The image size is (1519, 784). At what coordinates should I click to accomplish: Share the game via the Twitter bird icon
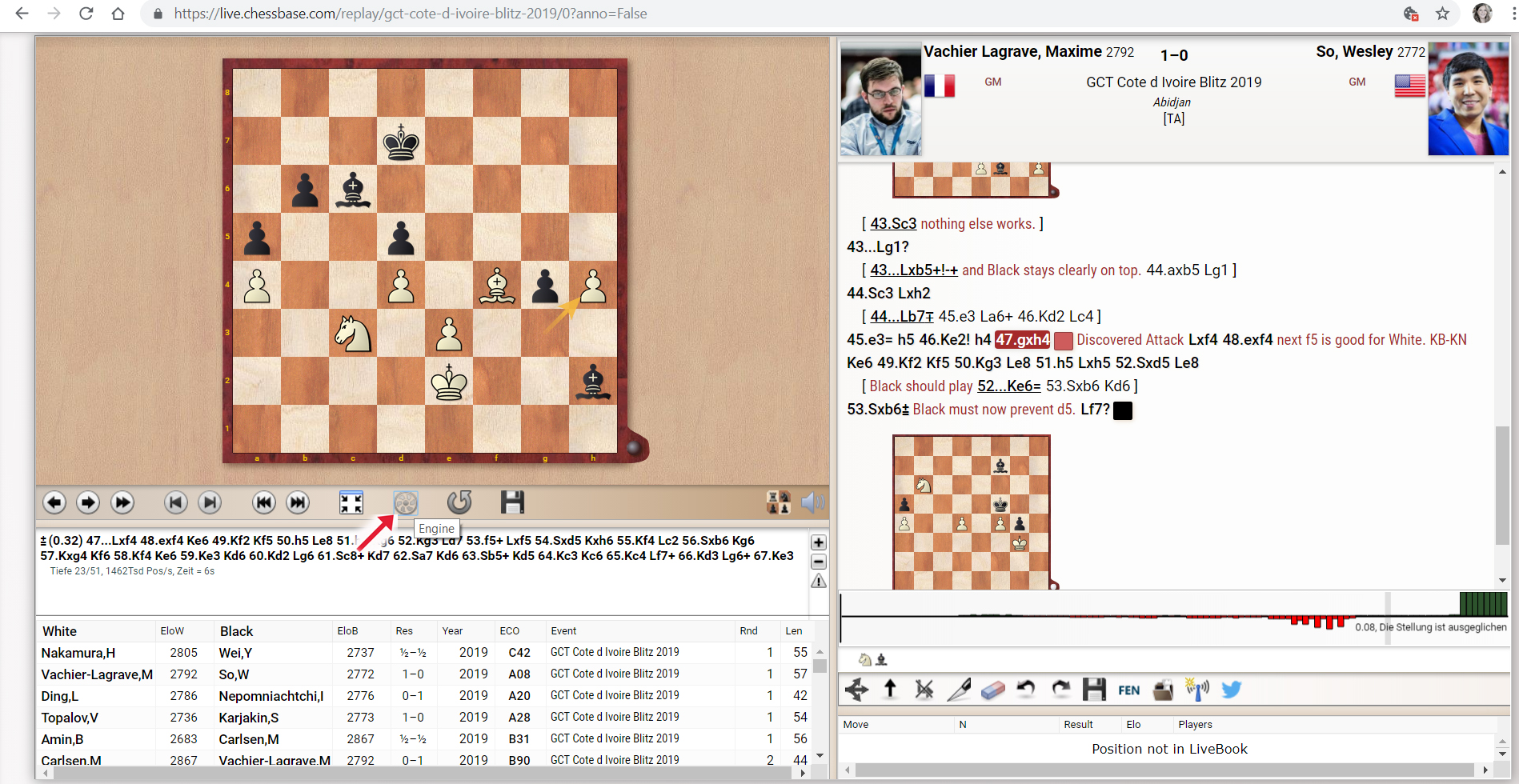(1232, 690)
